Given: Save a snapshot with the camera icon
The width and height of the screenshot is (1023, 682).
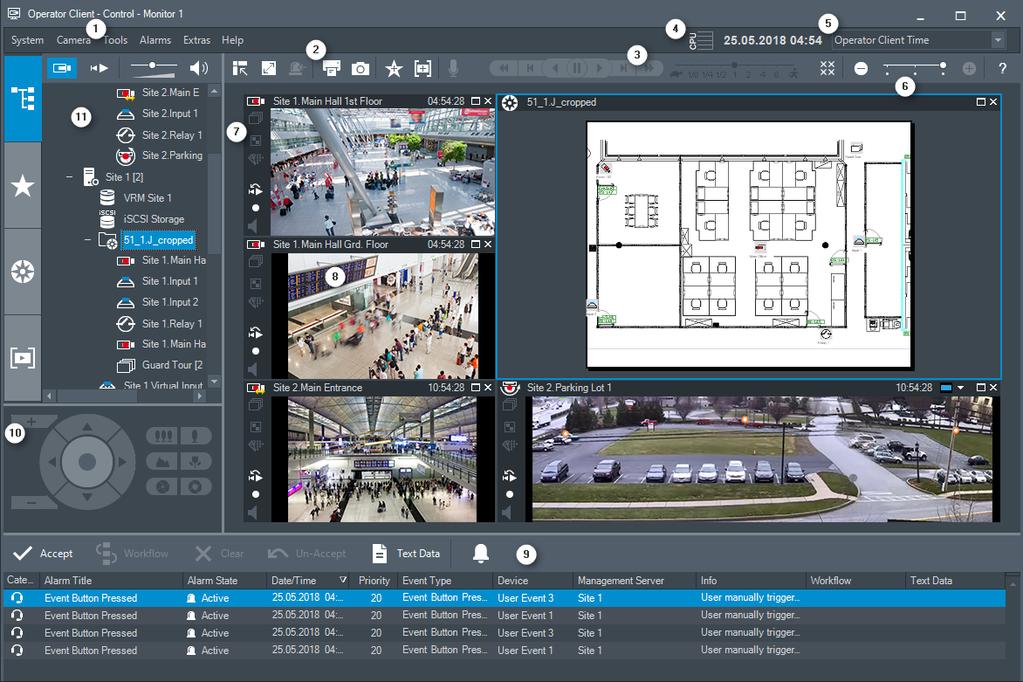Looking at the screenshot, I should (x=360, y=69).
